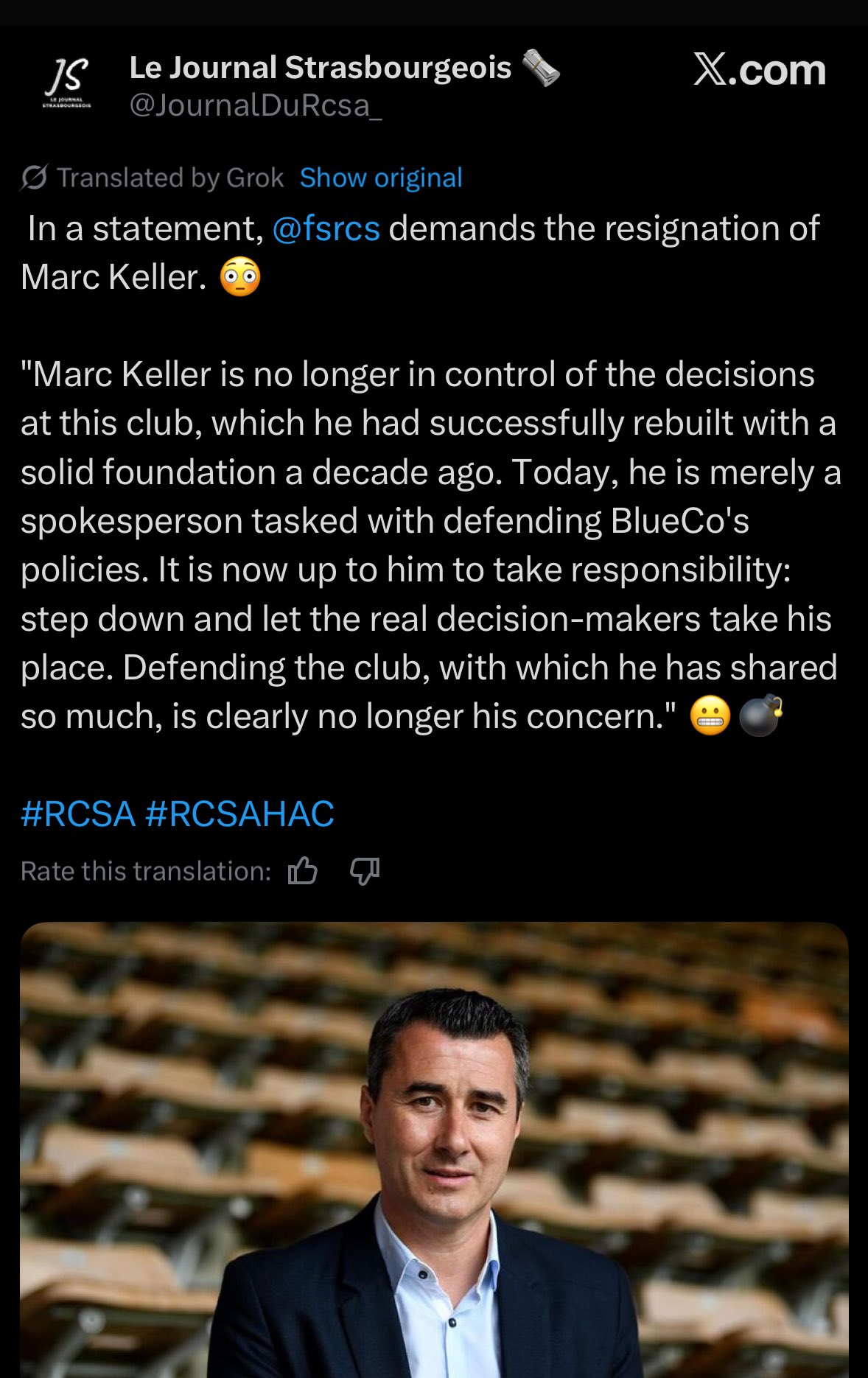Click the Grok translation slash icon
Image resolution: width=868 pixels, height=1378 pixels.
click(35, 178)
